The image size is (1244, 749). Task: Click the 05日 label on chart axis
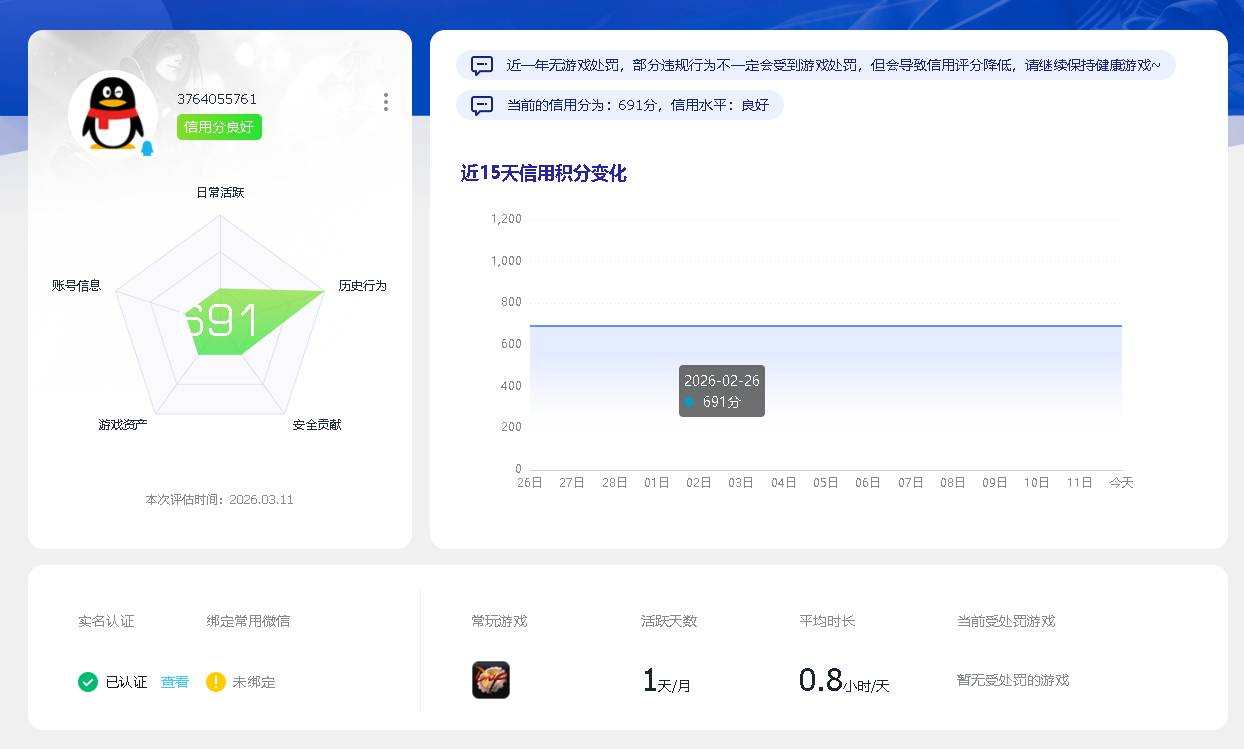[826, 482]
